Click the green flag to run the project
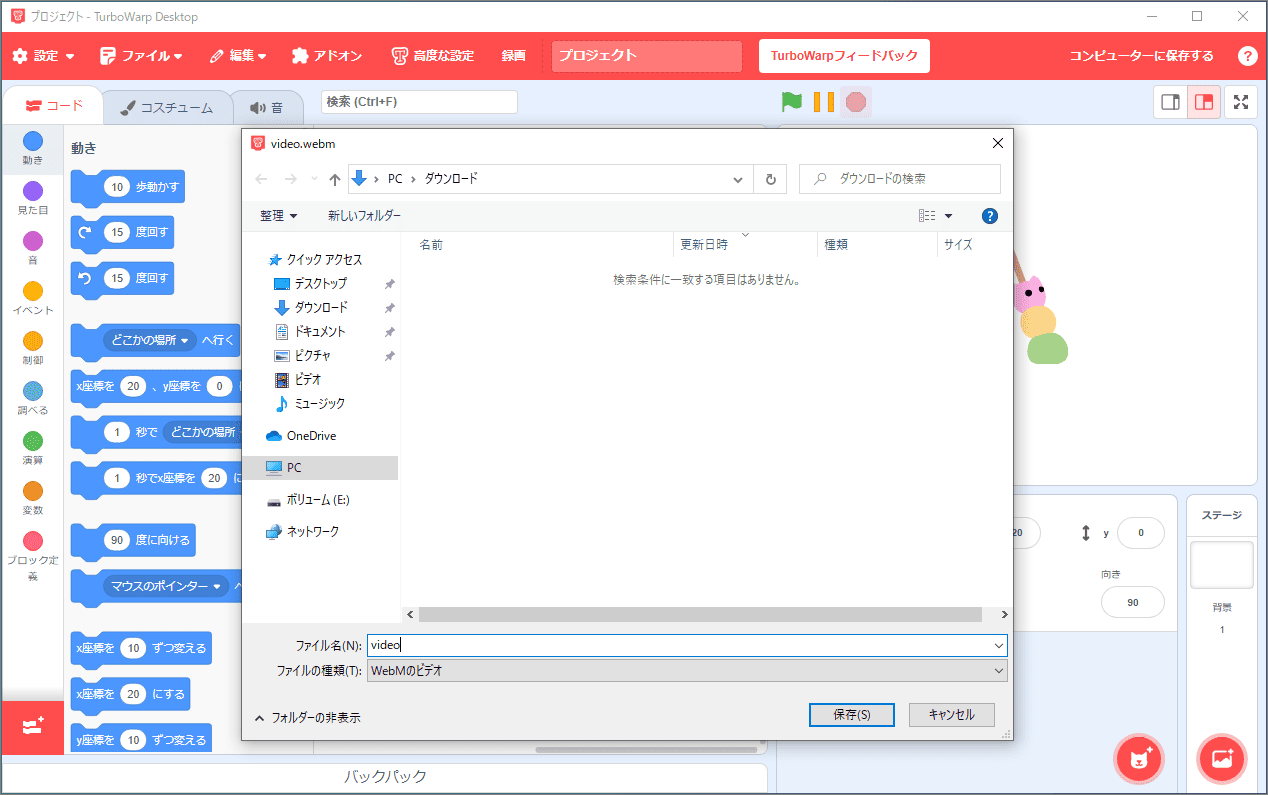This screenshot has width=1268, height=795. click(791, 101)
